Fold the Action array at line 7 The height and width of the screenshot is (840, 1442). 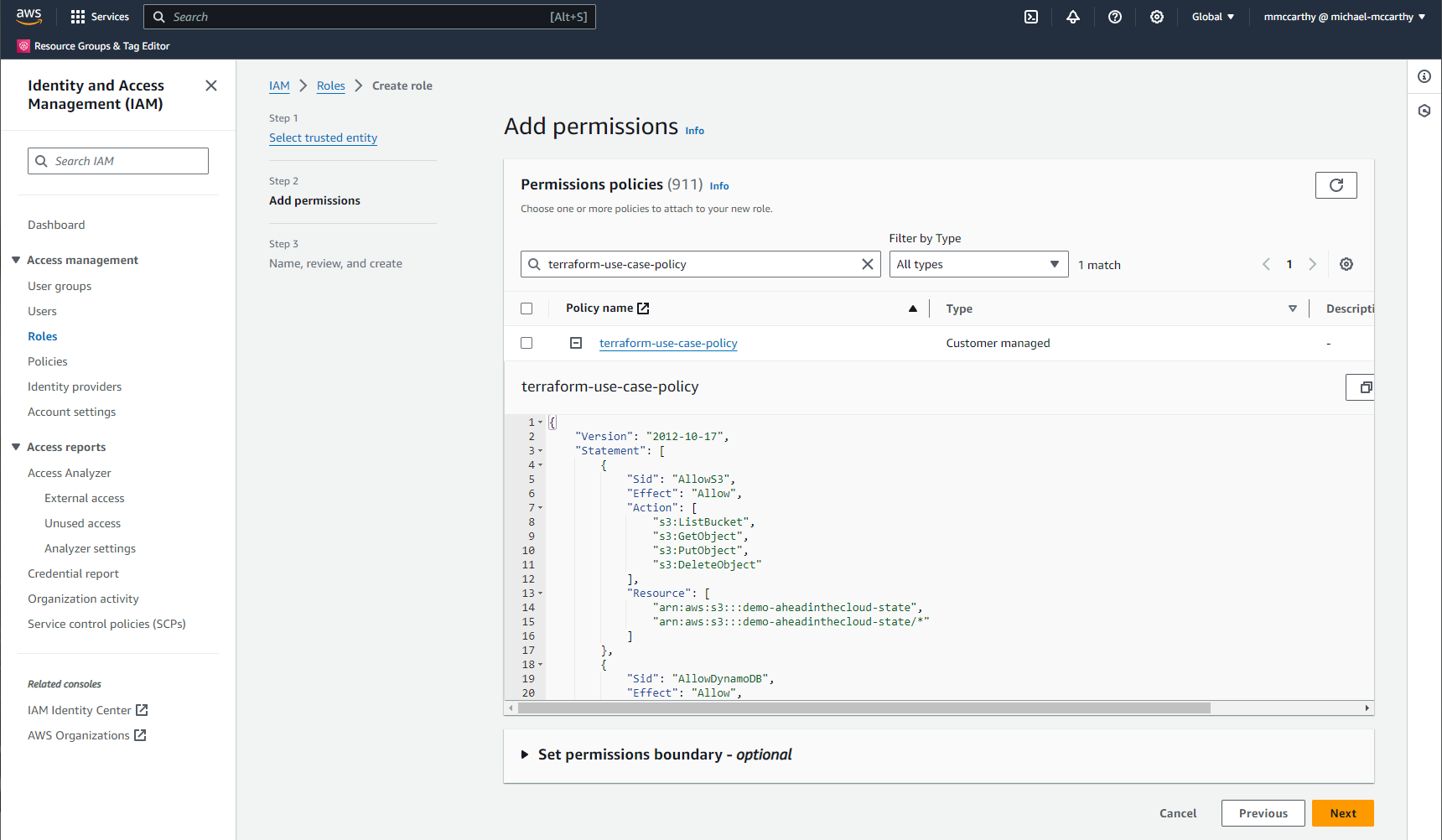[541, 508]
